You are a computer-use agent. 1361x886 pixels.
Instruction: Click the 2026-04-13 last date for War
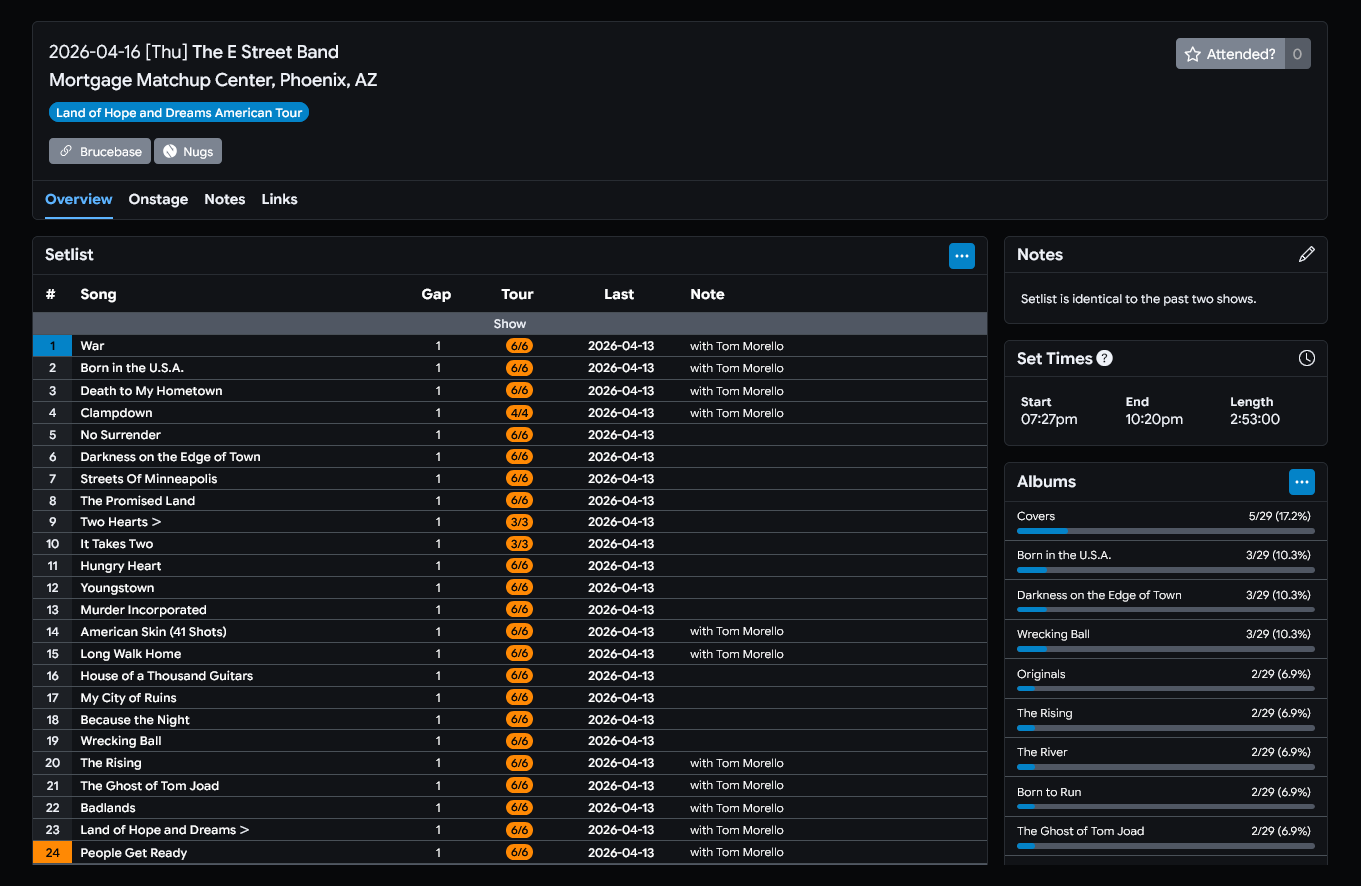(620, 346)
